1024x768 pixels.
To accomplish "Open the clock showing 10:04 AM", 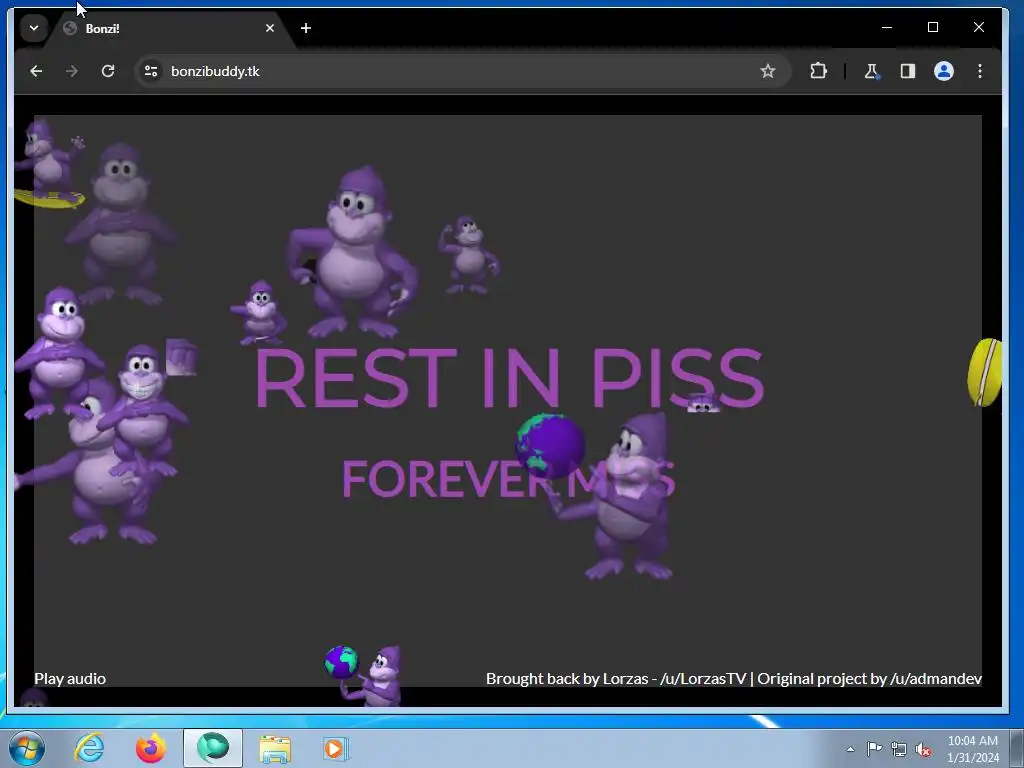I will (972, 749).
